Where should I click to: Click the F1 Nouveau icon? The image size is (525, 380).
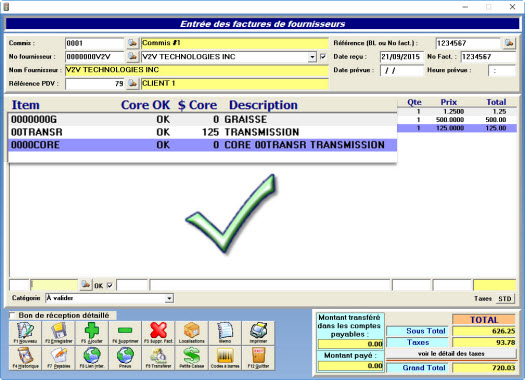[x=25, y=333]
